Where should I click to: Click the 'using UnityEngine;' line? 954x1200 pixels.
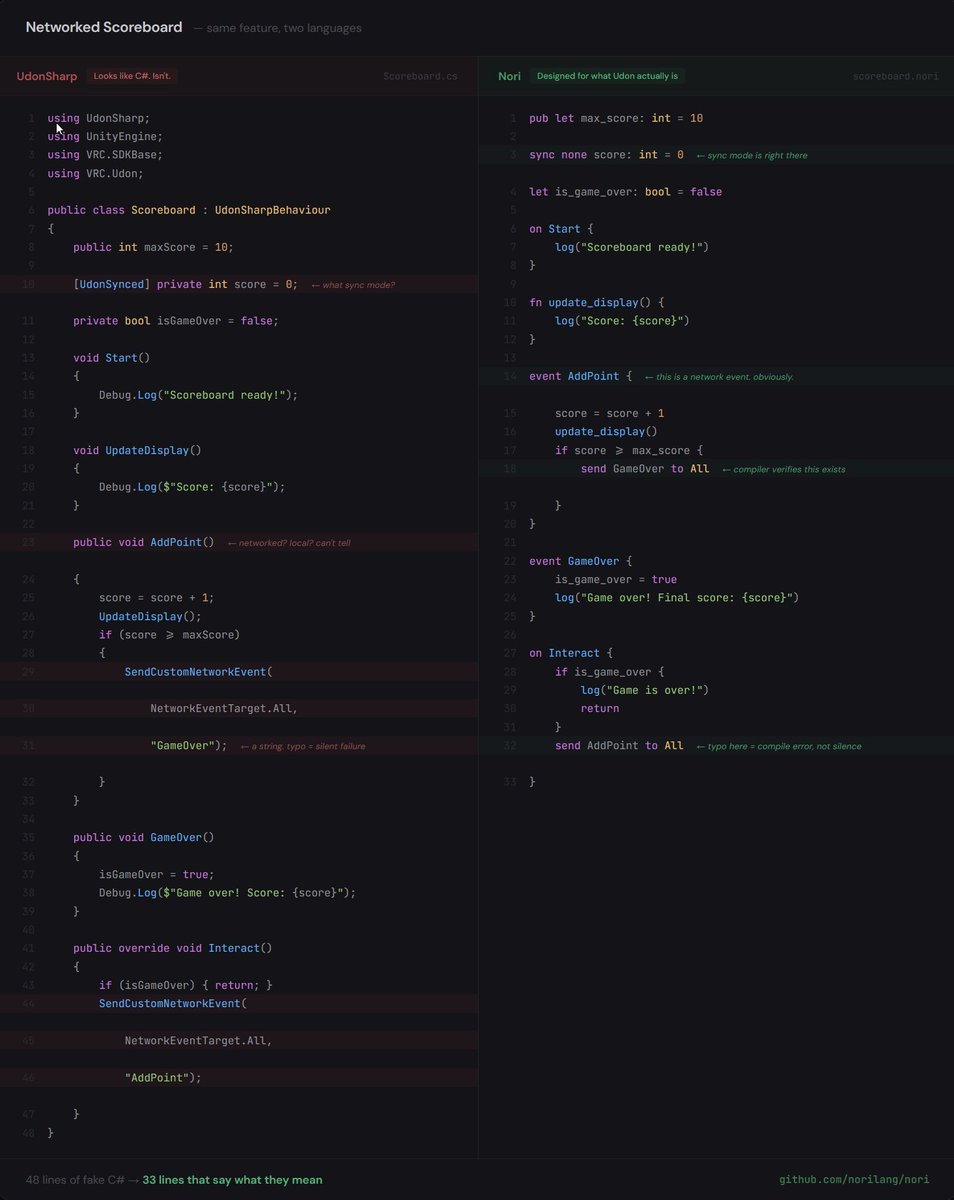tap(105, 136)
